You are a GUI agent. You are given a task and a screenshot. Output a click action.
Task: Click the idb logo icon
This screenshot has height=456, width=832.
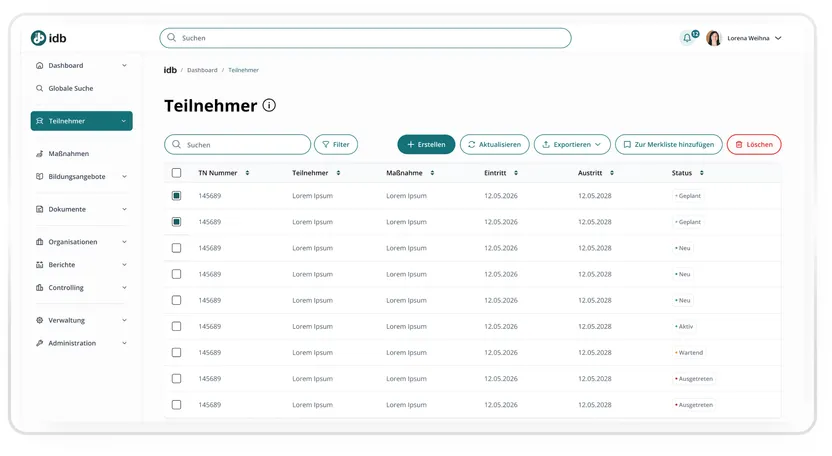[x=38, y=38]
